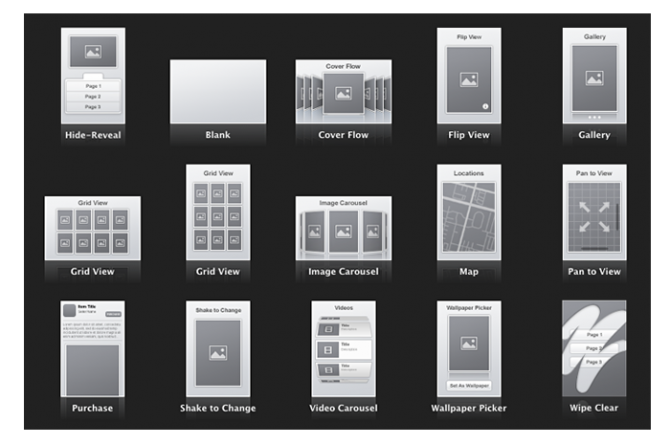Choose the Shake to Change template
This screenshot has width=670, height=445.
point(218,348)
